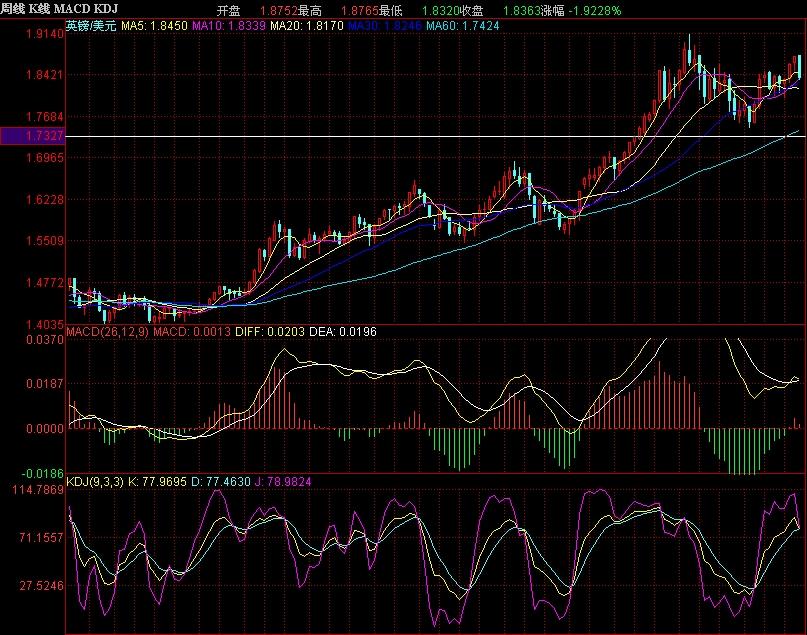This screenshot has width=807, height=635.
Task: Switch to the K线 candlestick view
Action: pyautogui.click(x=40, y=10)
